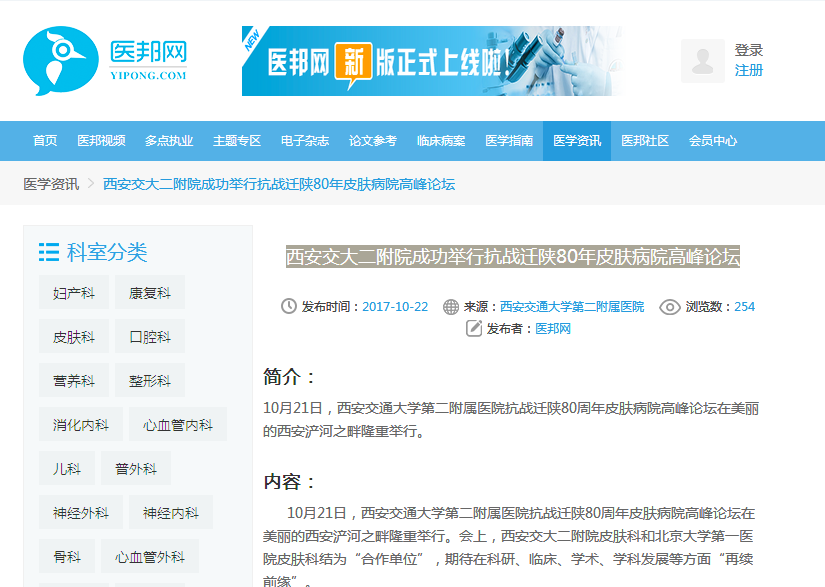Viewport: 825px width, 587px height.
Task: Open the 医邦视频 menu item
Action: (102, 141)
